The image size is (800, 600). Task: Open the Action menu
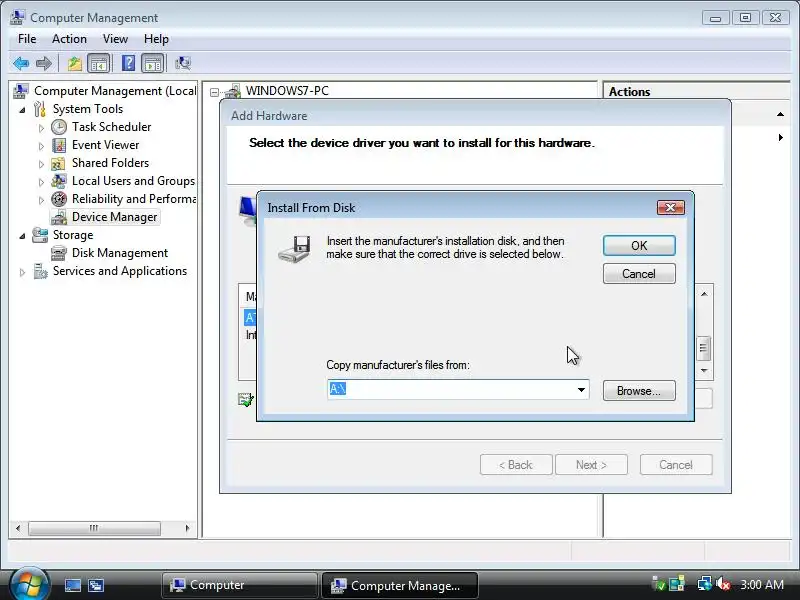[x=69, y=39]
